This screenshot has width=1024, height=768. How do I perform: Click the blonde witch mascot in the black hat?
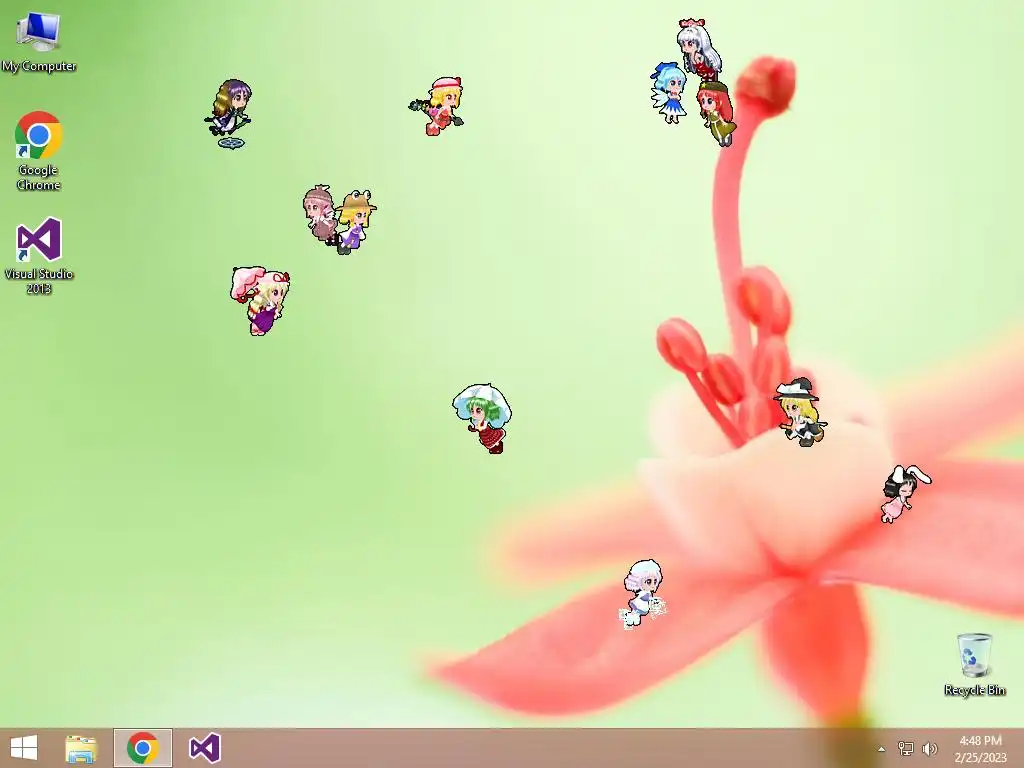pos(800,412)
